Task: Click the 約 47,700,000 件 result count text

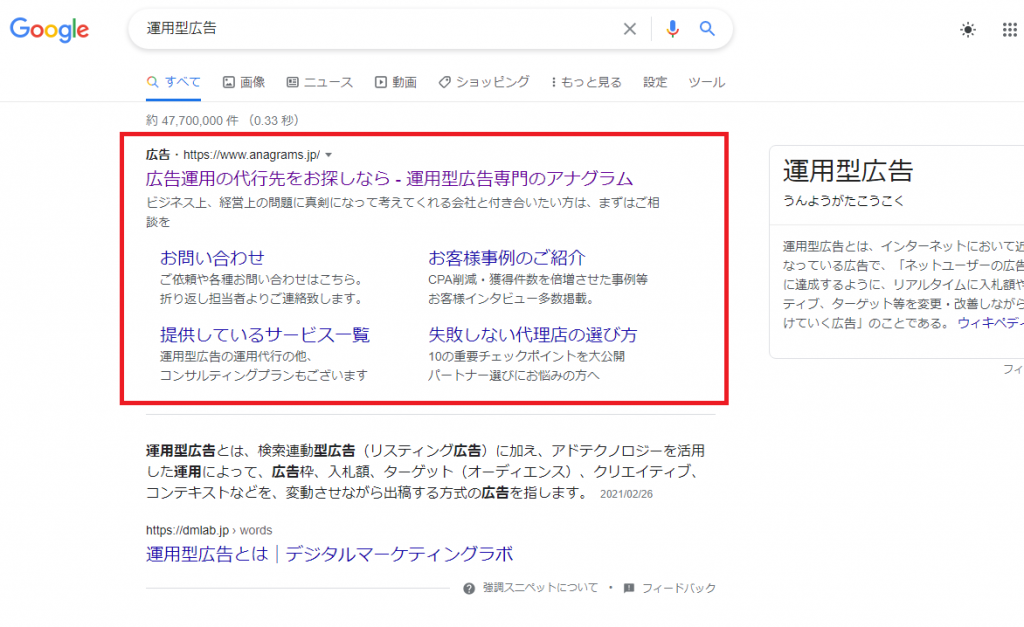Action: point(192,121)
